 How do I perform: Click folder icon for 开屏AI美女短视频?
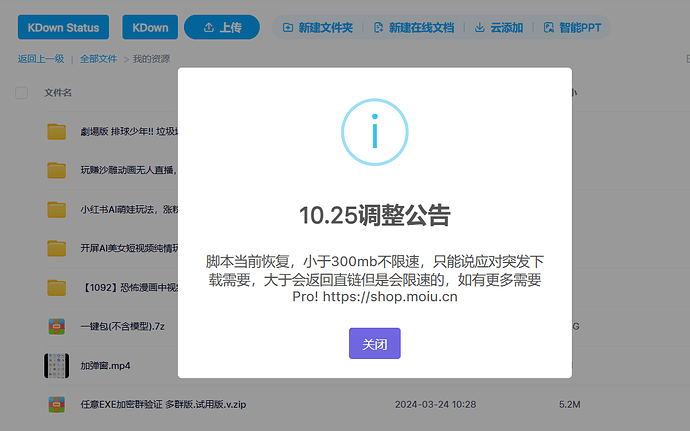57,248
